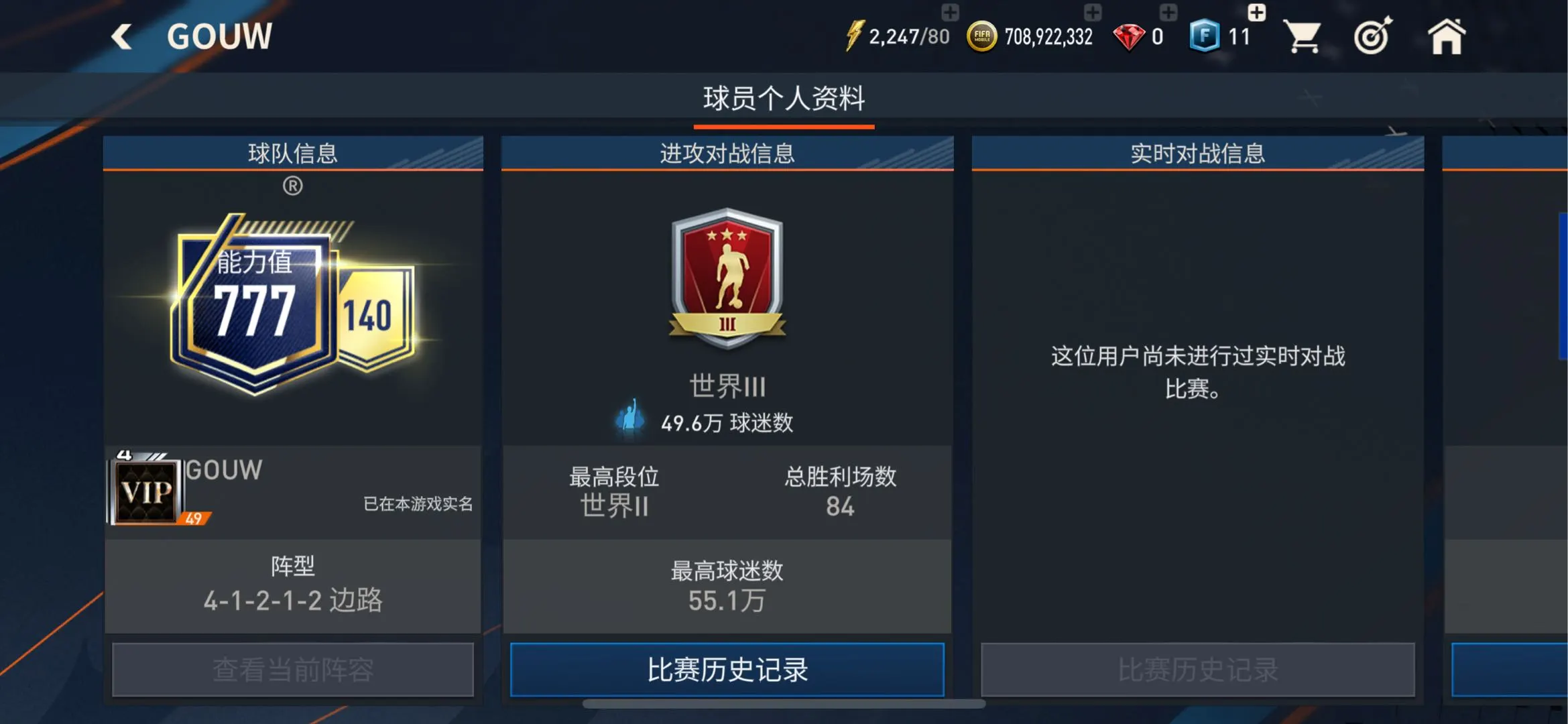Click the horizontal scrollbar at bottom
Viewport: 1568px width, 724px height.
pos(784,704)
